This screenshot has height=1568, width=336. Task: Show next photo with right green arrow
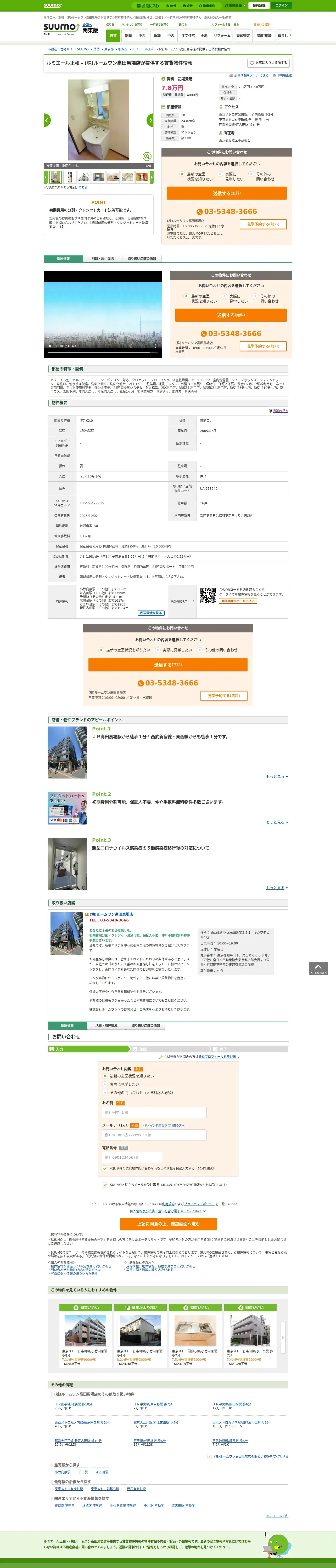[150, 120]
